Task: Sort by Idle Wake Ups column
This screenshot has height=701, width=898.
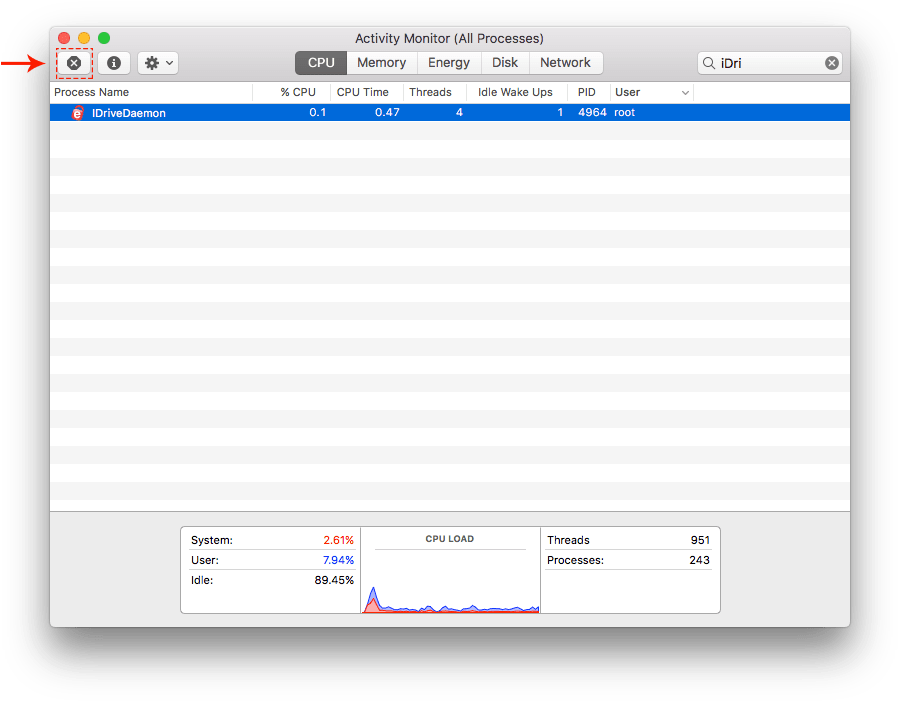Action: click(x=515, y=92)
